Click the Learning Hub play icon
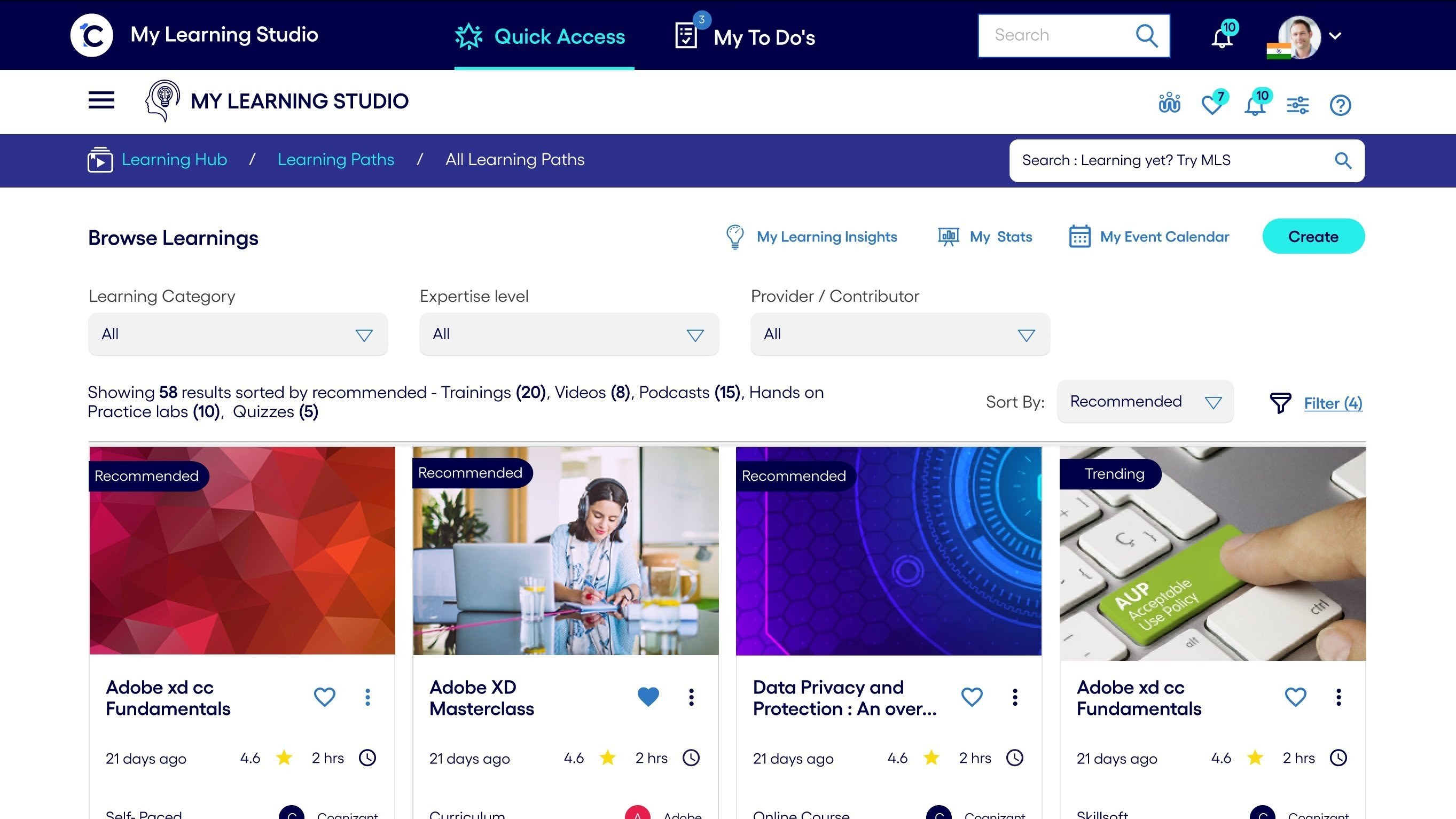Viewport: 1456px width, 819px height. tap(100, 159)
